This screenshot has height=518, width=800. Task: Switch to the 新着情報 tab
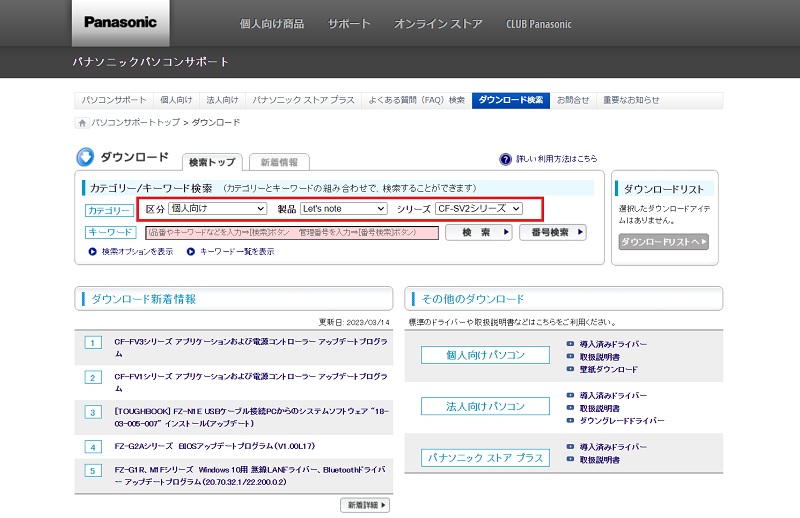pos(279,162)
